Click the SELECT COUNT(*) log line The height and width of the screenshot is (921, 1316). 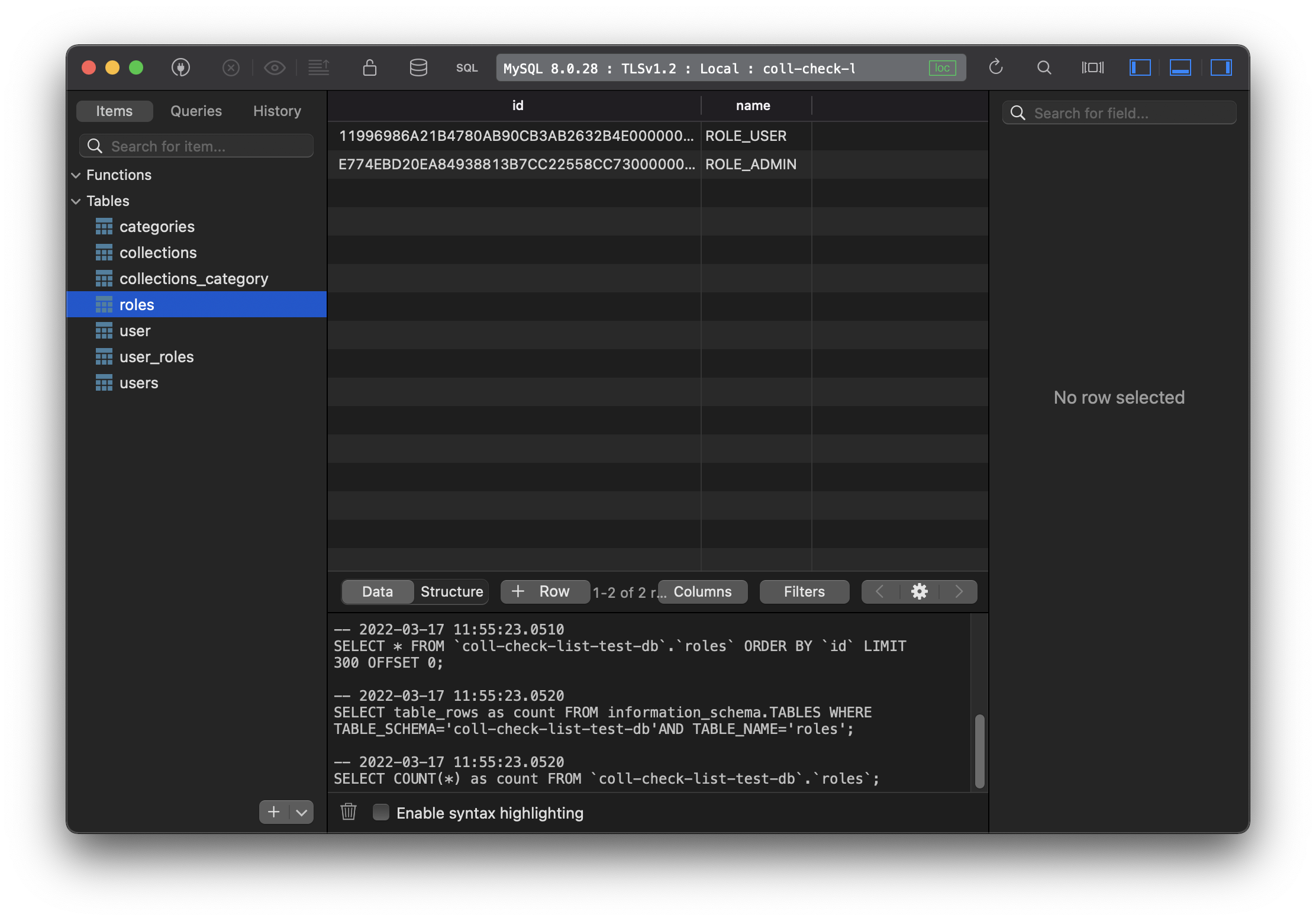[607, 779]
